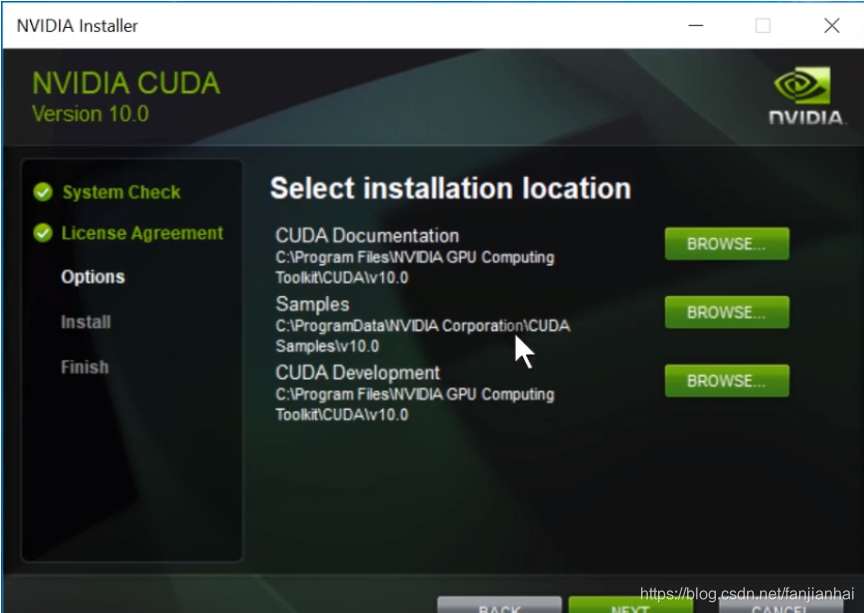Click the BROWSE button for CUDA Documentation
The image size is (864, 613).
click(727, 244)
